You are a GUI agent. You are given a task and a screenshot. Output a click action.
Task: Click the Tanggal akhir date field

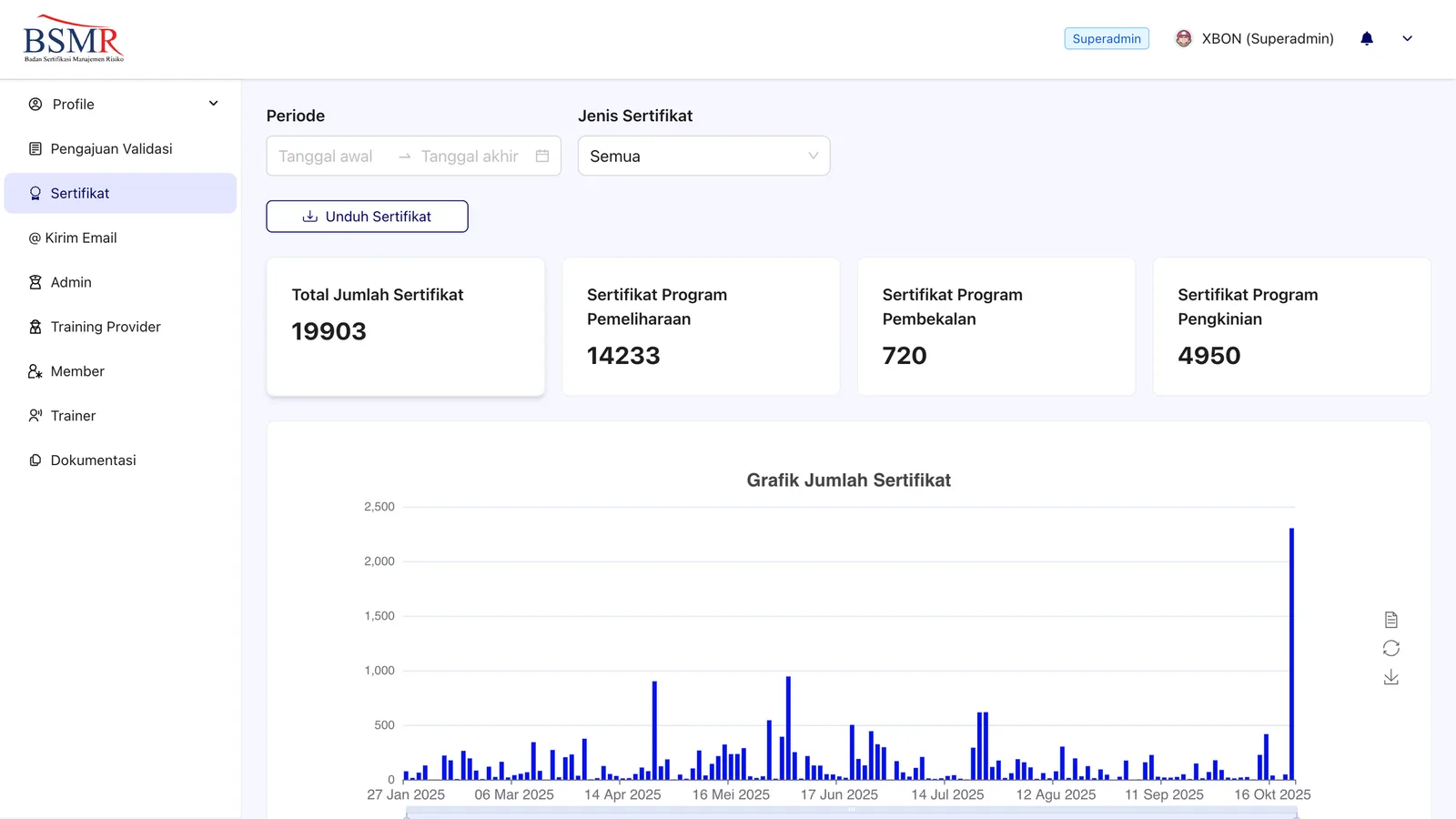coord(470,157)
